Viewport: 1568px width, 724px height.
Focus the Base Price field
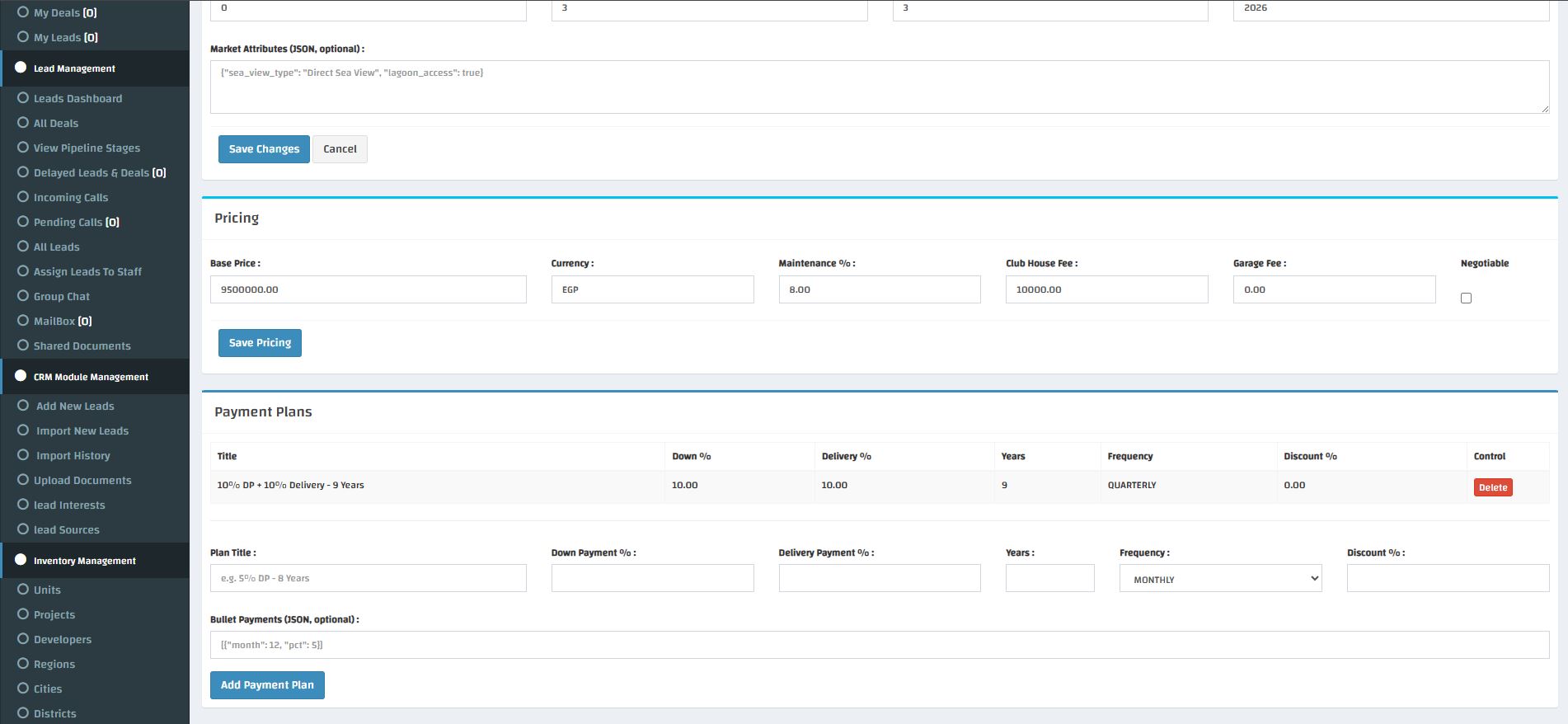[x=369, y=289]
